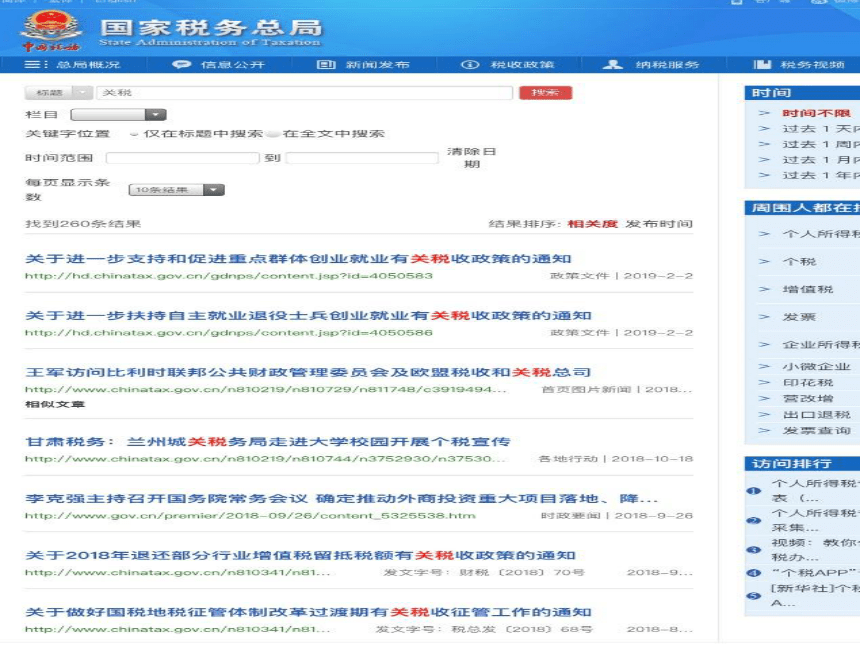This screenshot has width=860, height=645.
Task: Filter results to 过去 1 月内
Action: tap(821, 160)
